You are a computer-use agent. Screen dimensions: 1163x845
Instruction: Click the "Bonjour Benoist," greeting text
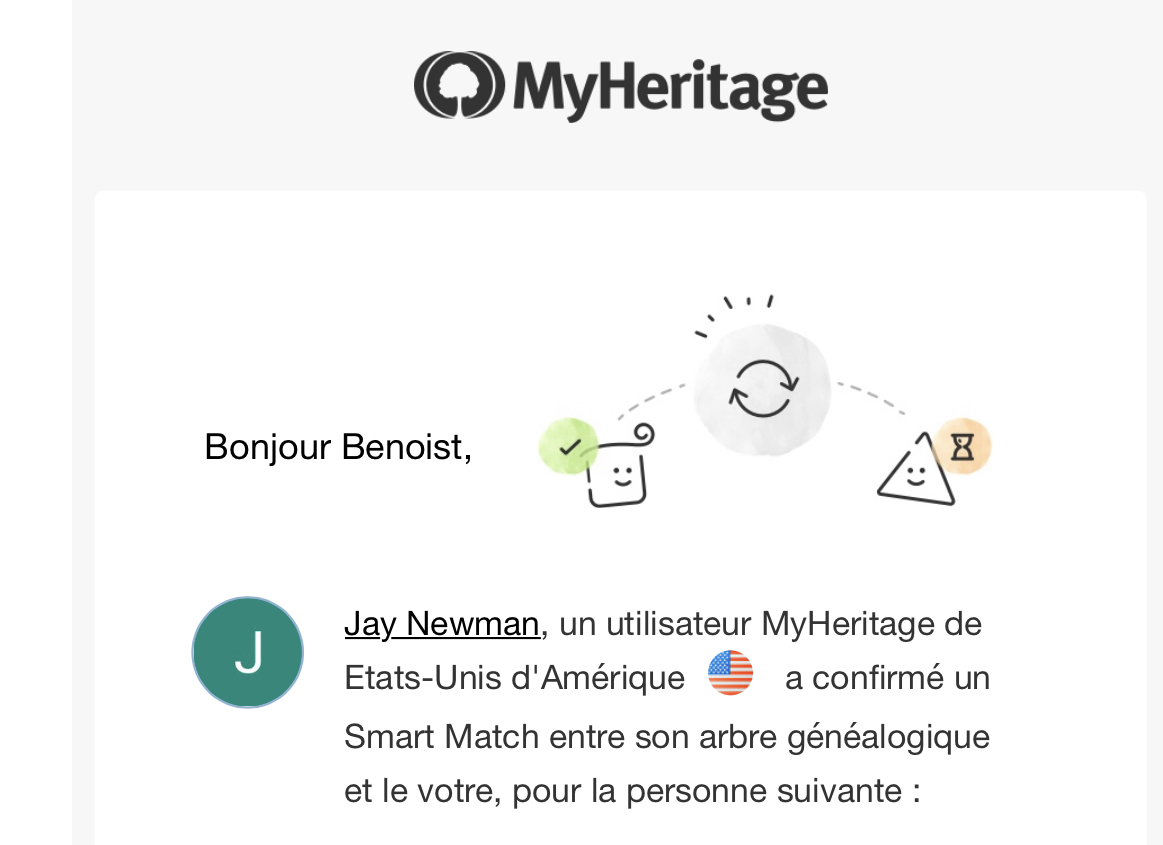coord(338,447)
